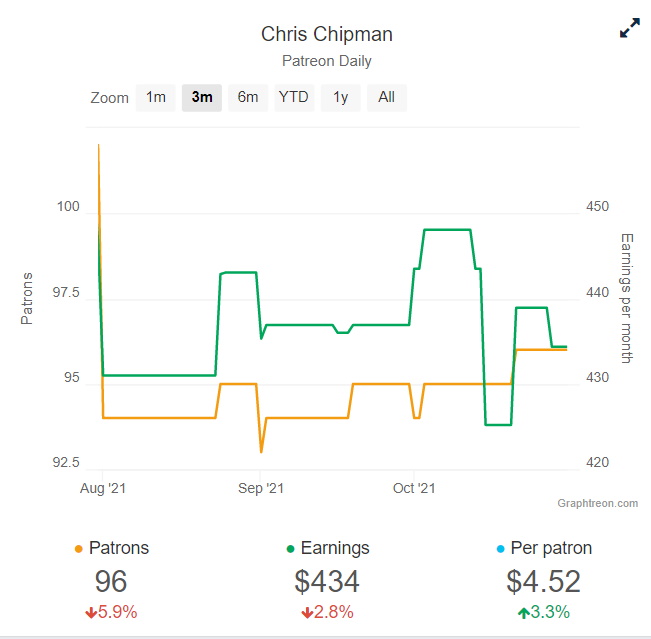Click the Patreon Daily subtitle
Screen dimensions: 651x639
[327, 61]
